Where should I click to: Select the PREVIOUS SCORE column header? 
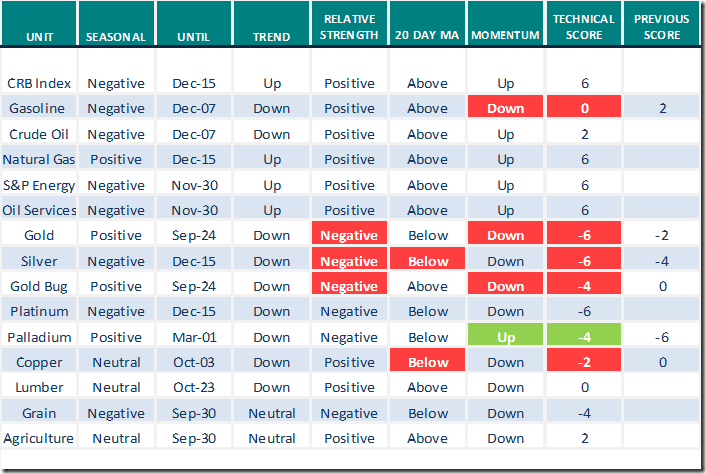(660, 28)
